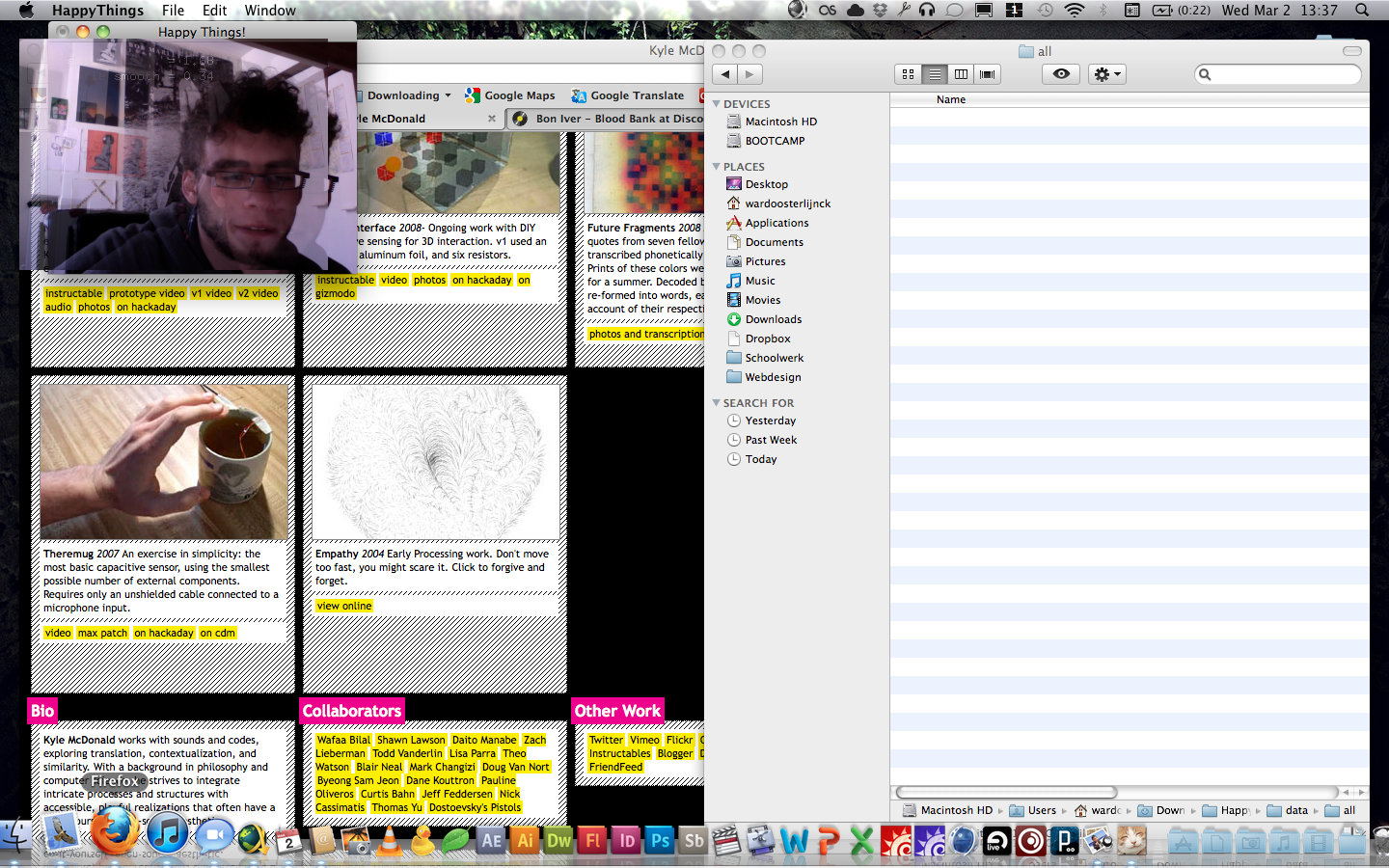Open the Downloading bookmarks folder dropdown
The width and height of the screenshot is (1389, 868).
(409, 95)
